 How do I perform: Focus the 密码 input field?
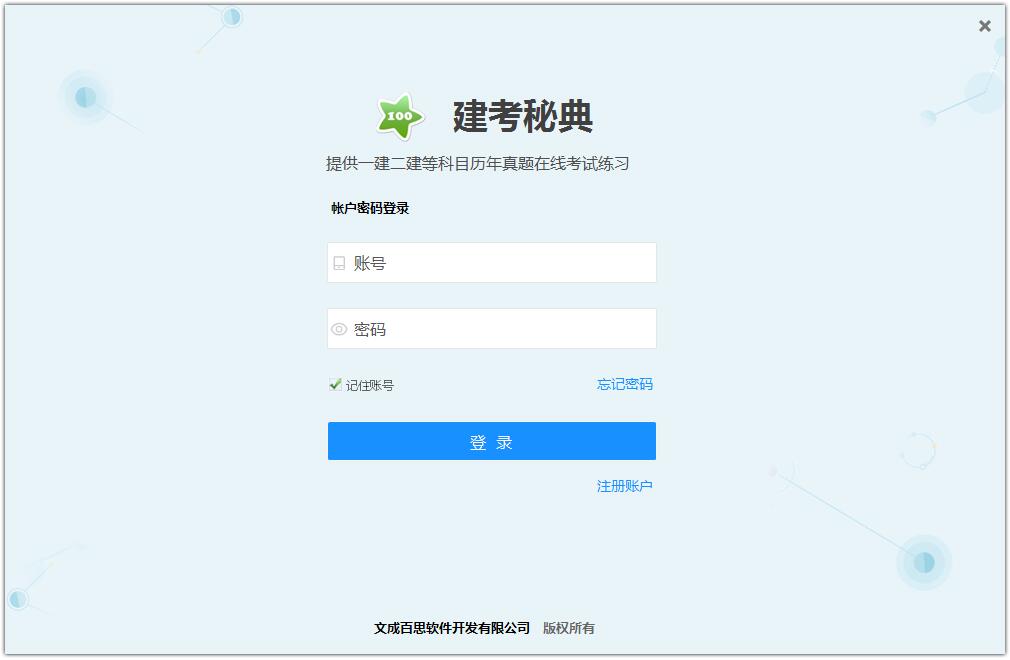pos(491,328)
